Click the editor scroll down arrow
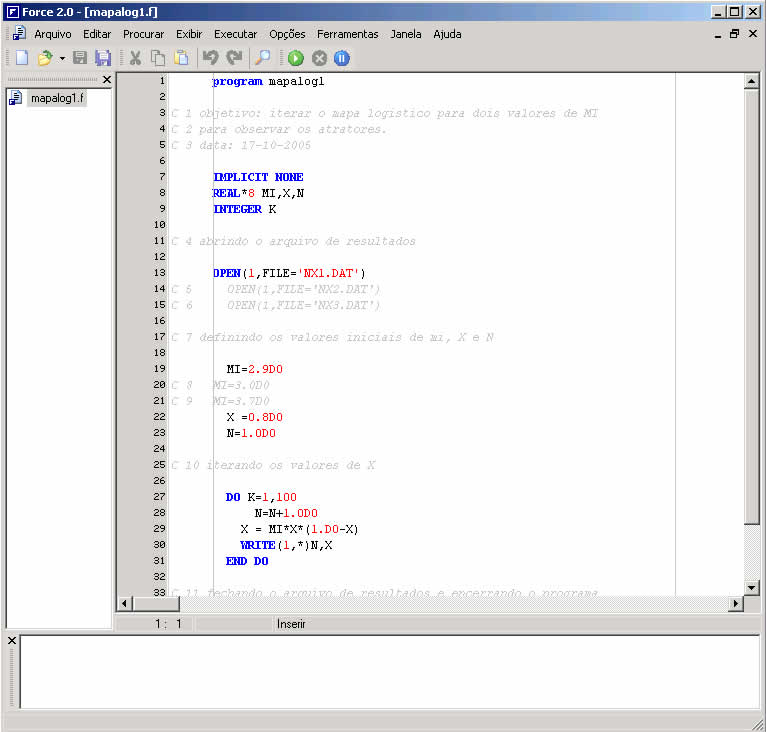The width and height of the screenshot is (766, 732). pyautogui.click(x=751, y=588)
